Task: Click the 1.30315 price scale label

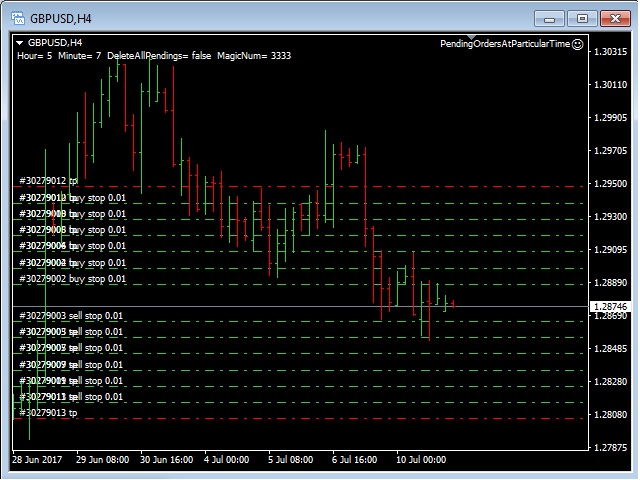Action: click(x=610, y=52)
